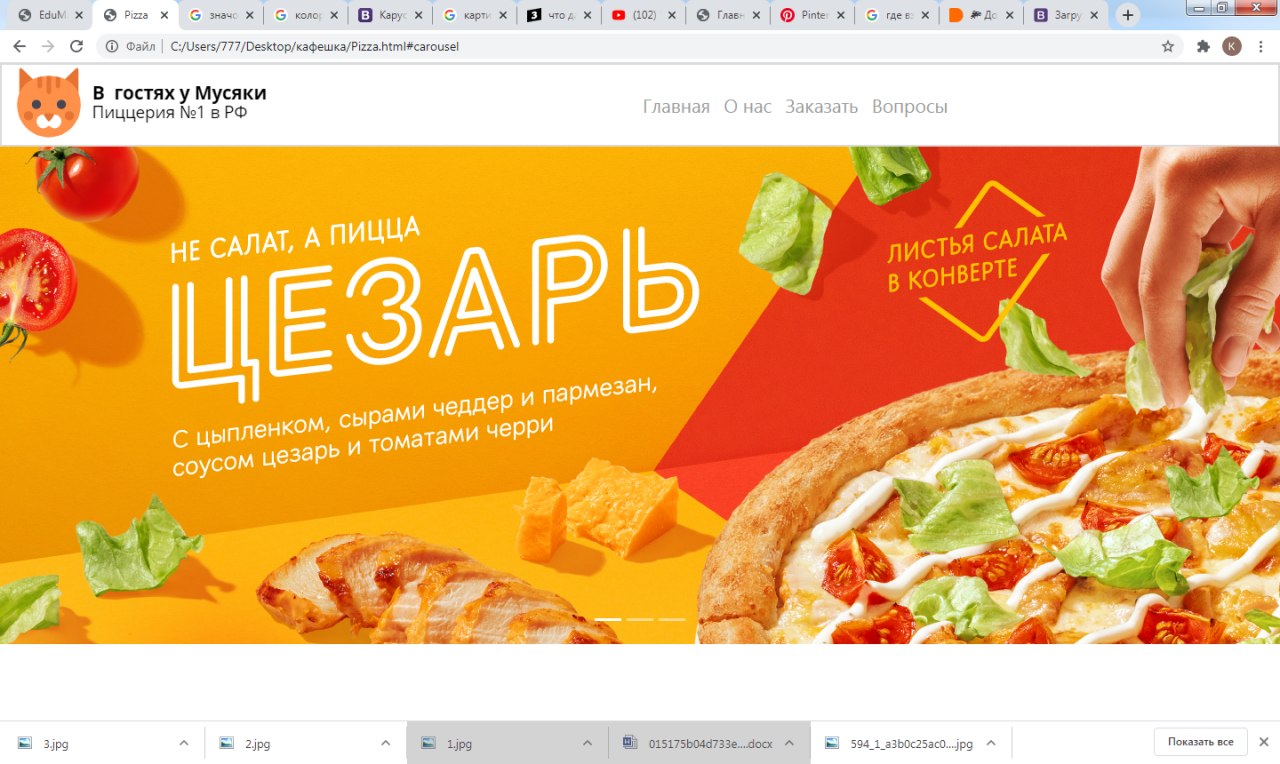This screenshot has width=1280, height=764.
Task: Bookmark this page with the star icon
Action: pyautogui.click(x=1167, y=46)
